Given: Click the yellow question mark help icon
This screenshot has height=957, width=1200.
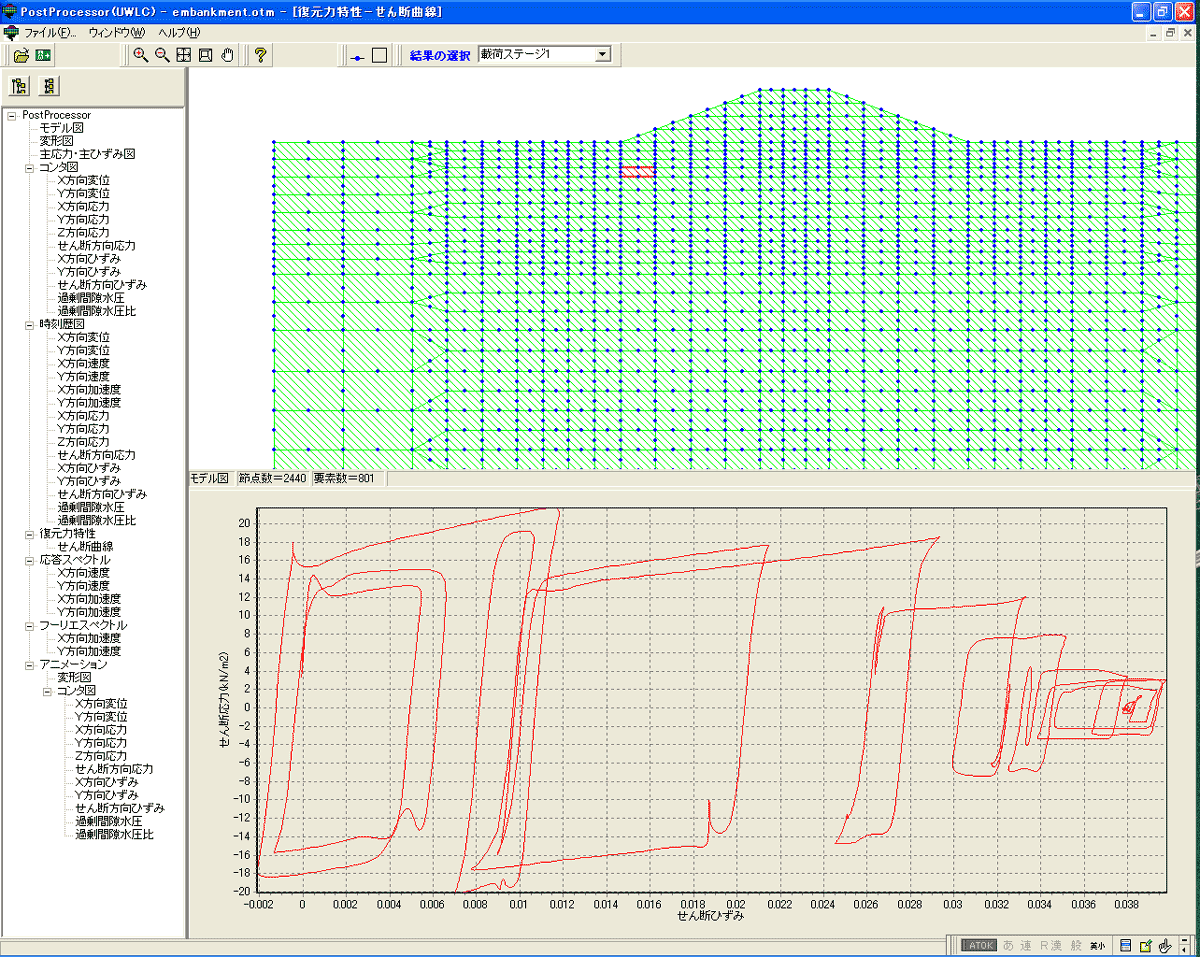Looking at the screenshot, I should 260,55.
